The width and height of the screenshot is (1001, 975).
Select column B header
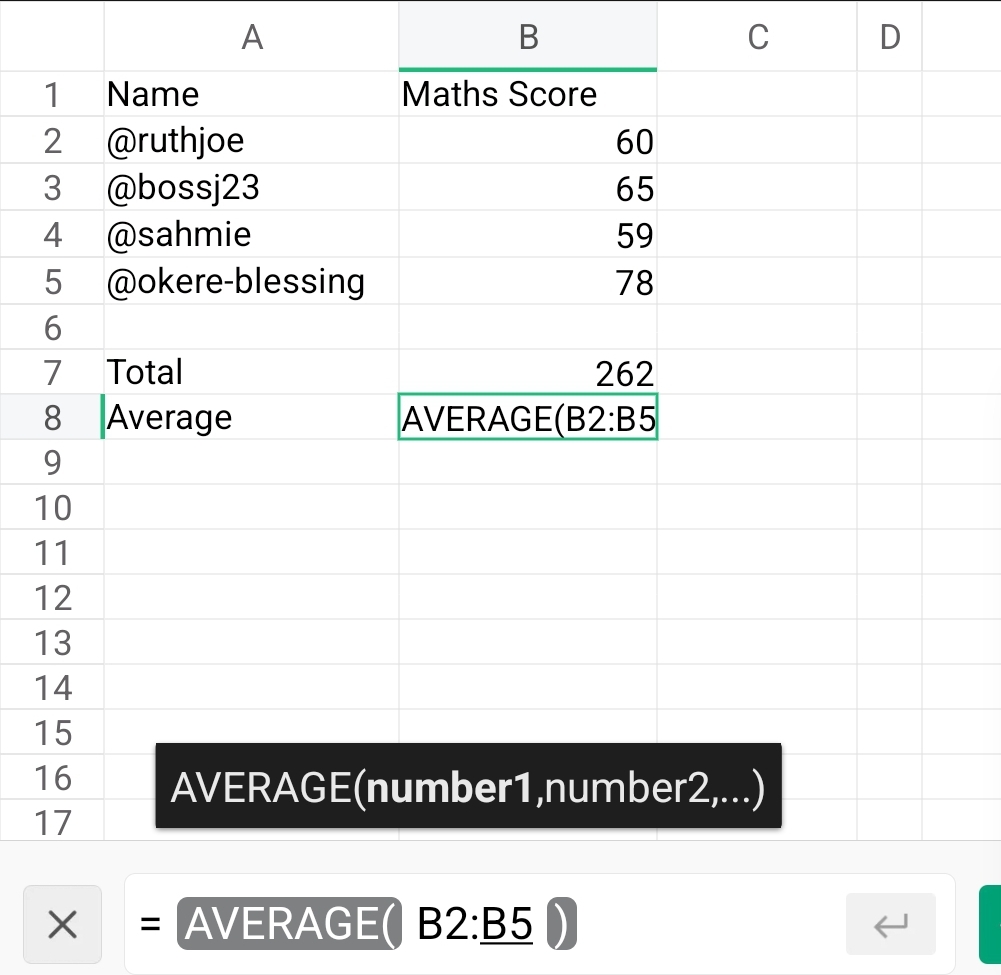tap(528, 36)
